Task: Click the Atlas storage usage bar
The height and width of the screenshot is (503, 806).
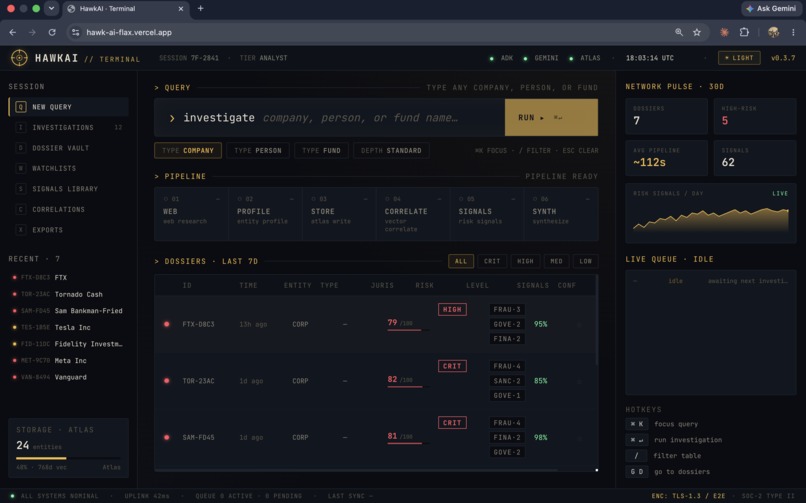Action: point(68,458)
